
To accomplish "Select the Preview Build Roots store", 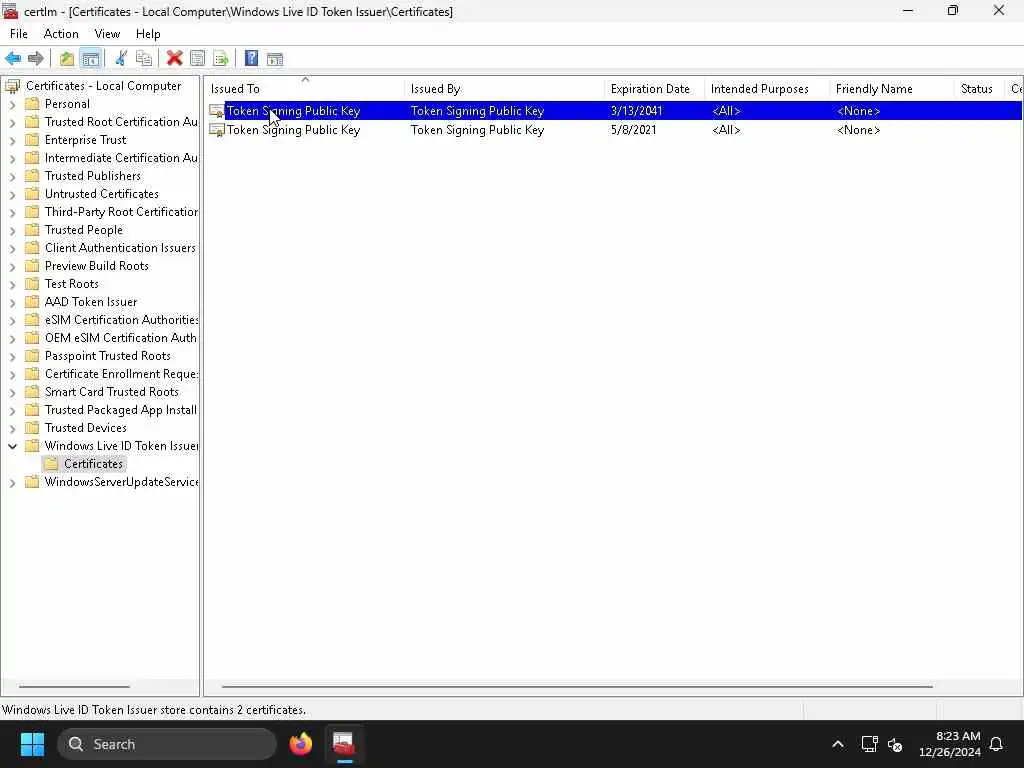I will (x=97, y=266).
